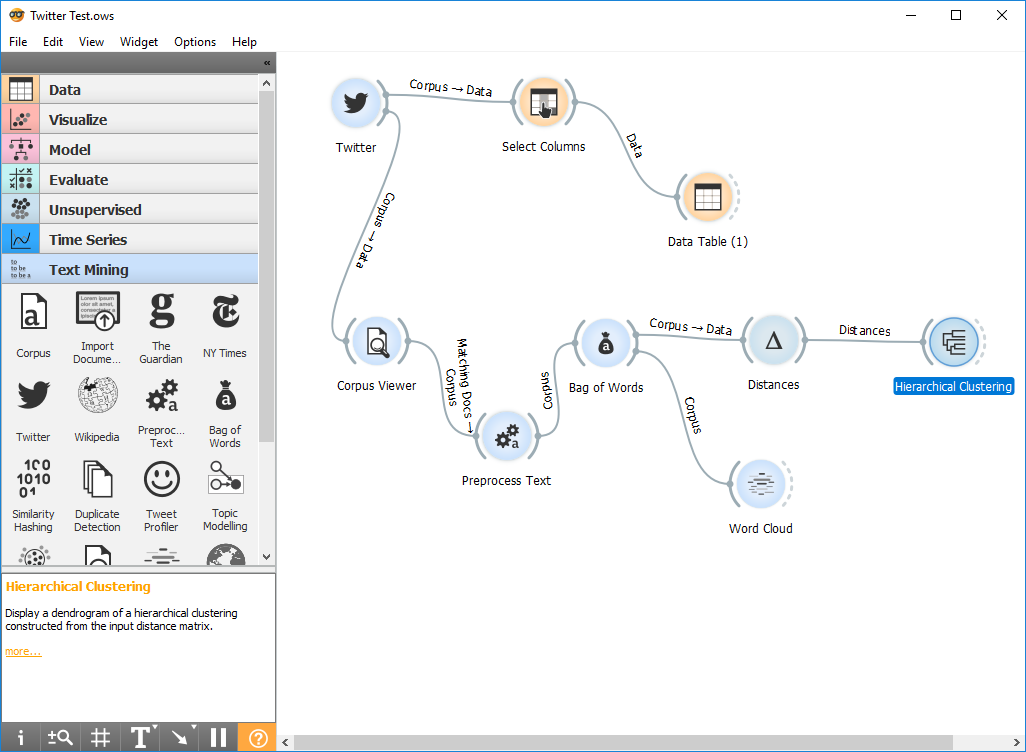1026x752 pixels.
Task: Click the Matching Docs → Corpus link label
Action: pyautogui.click(x=459, y=386)
